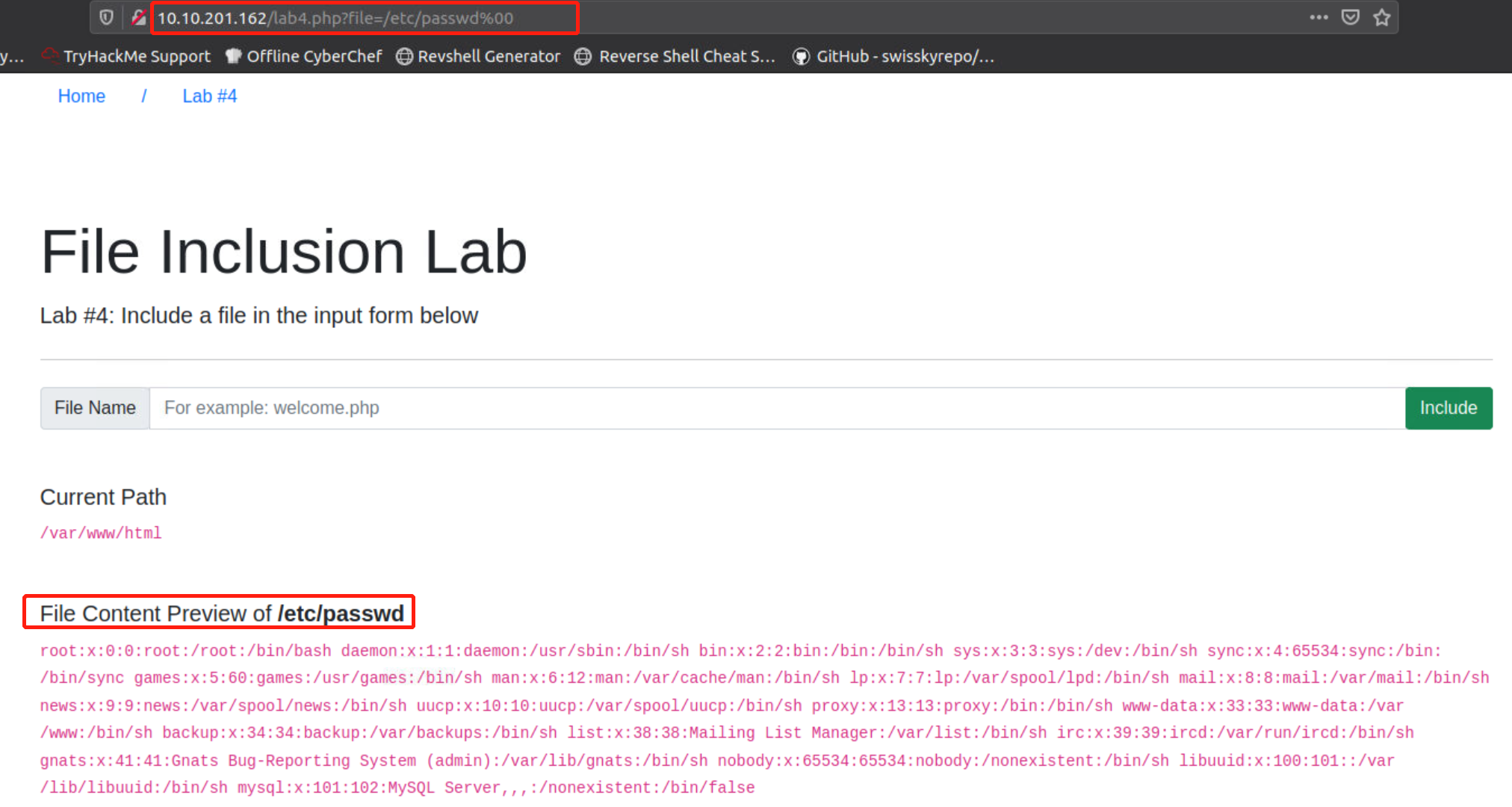1512x807 pixels.
Task: Focus the File Name input field
Action: coord(777,408)
